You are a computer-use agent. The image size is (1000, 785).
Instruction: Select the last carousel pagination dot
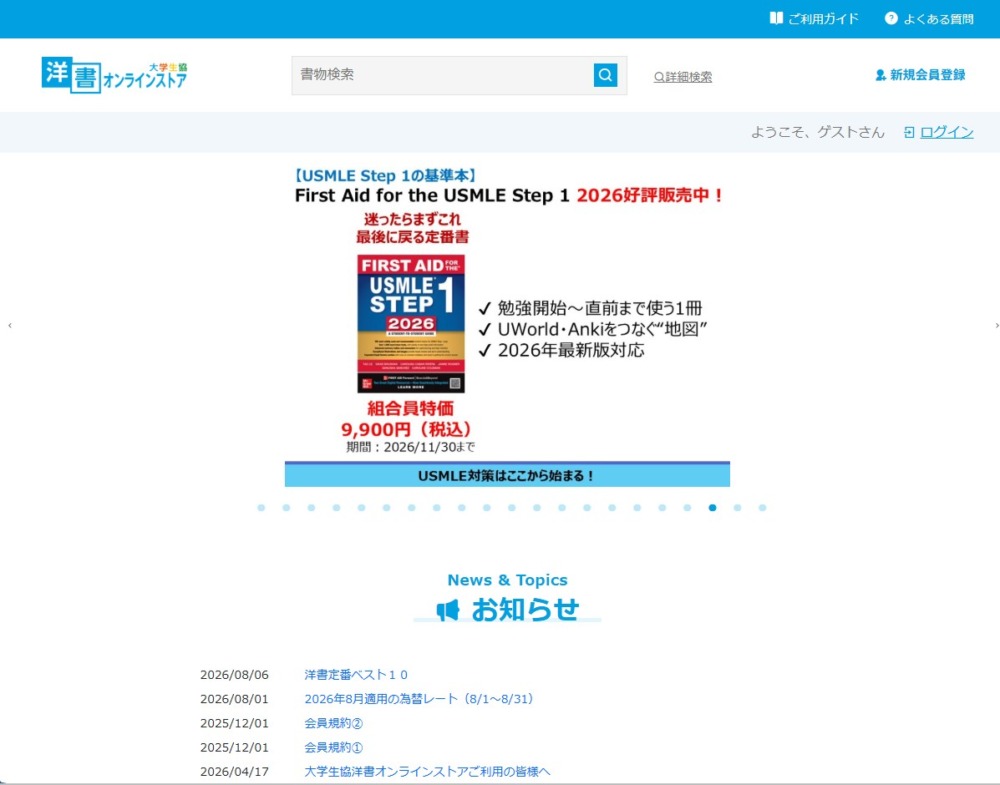(762, 508)
